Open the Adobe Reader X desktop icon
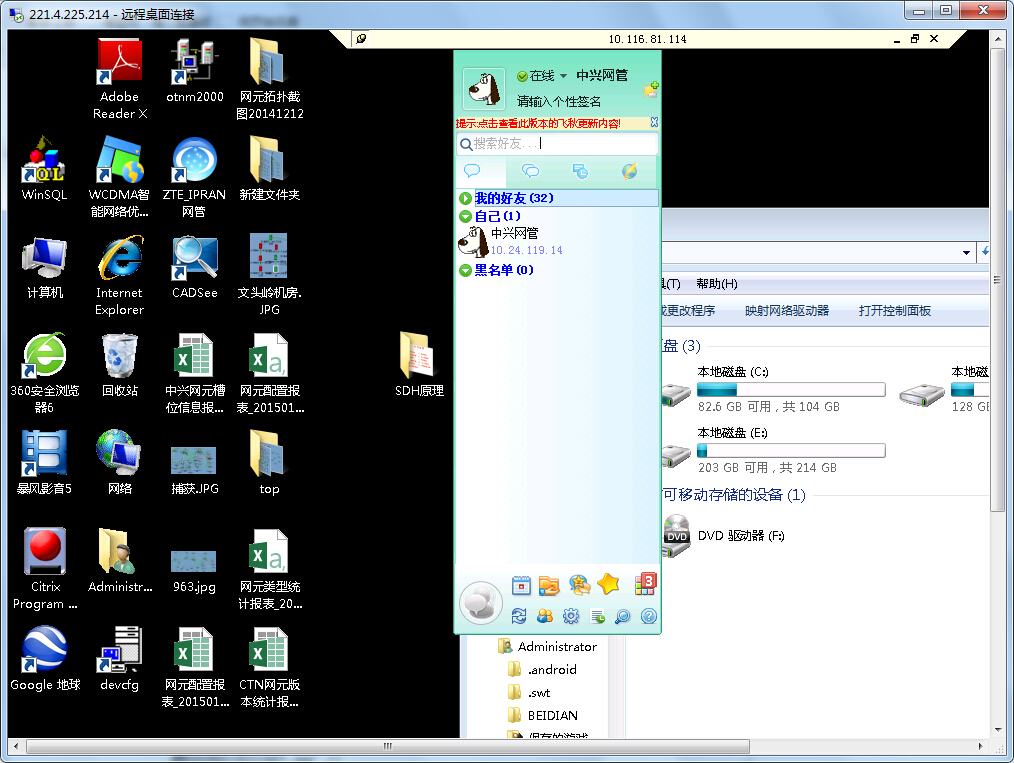Screen dimensions: 1014x763 click(x=120, y=78)
